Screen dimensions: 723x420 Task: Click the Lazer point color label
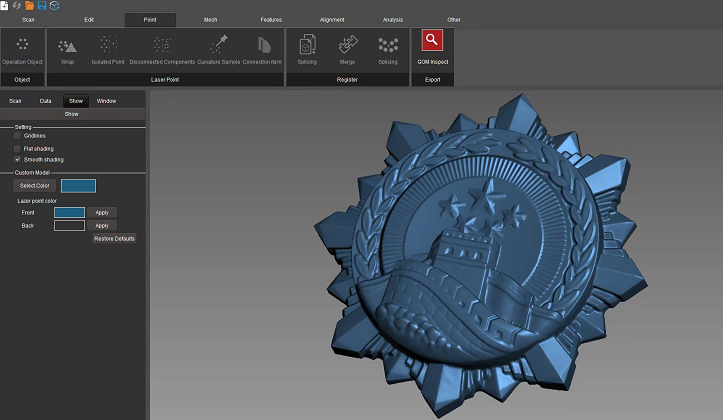[37, 201]
